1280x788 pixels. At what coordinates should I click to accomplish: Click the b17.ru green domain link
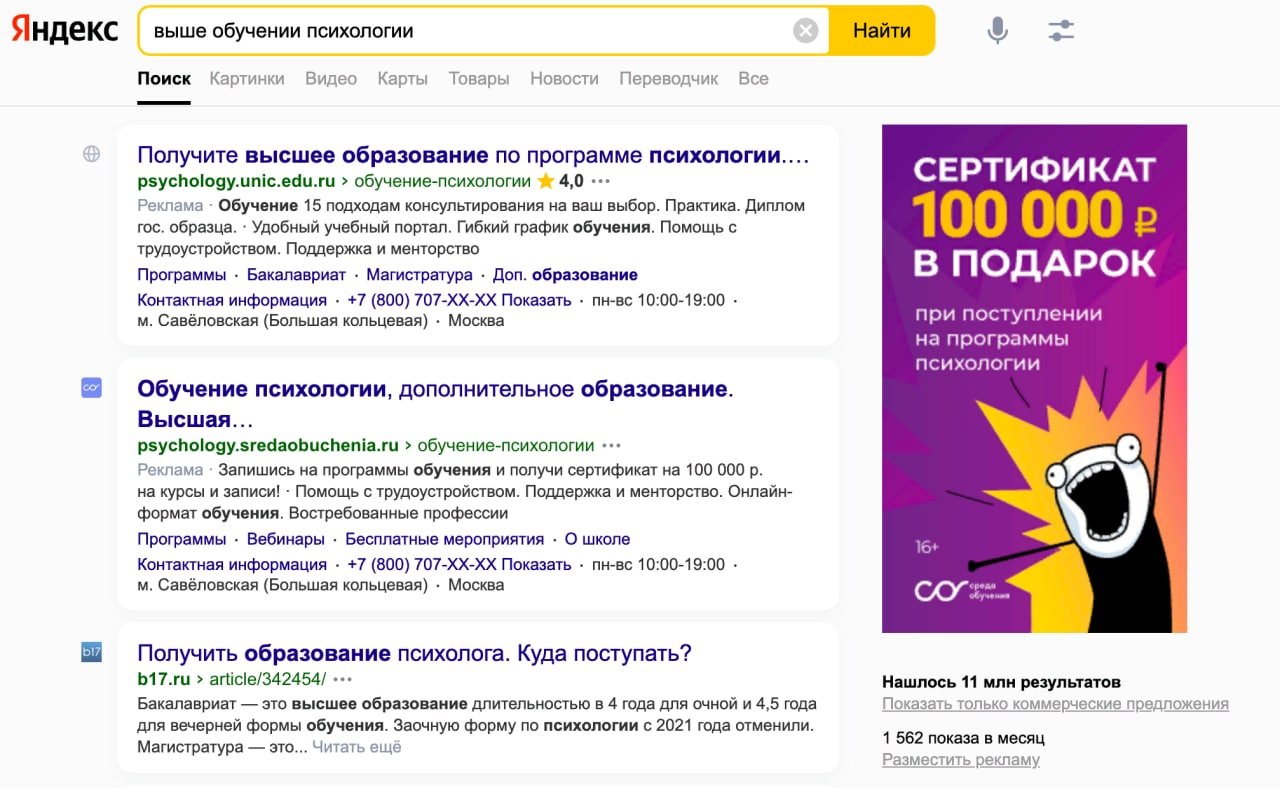(164, 679)
